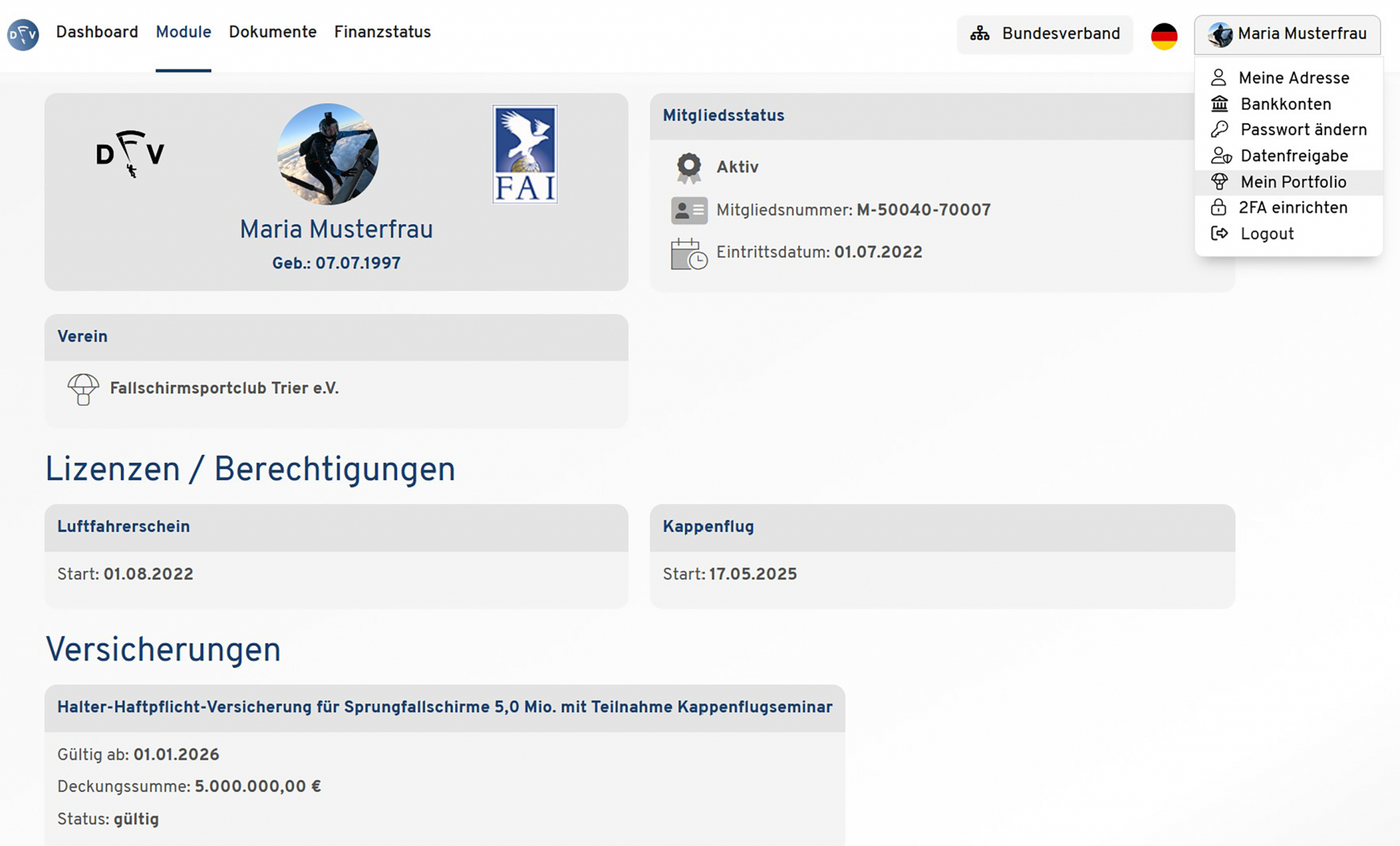Select the German flag language icon
Image resolution: width=1400 pixels, height=846 pixels.
coord(1163,35)
